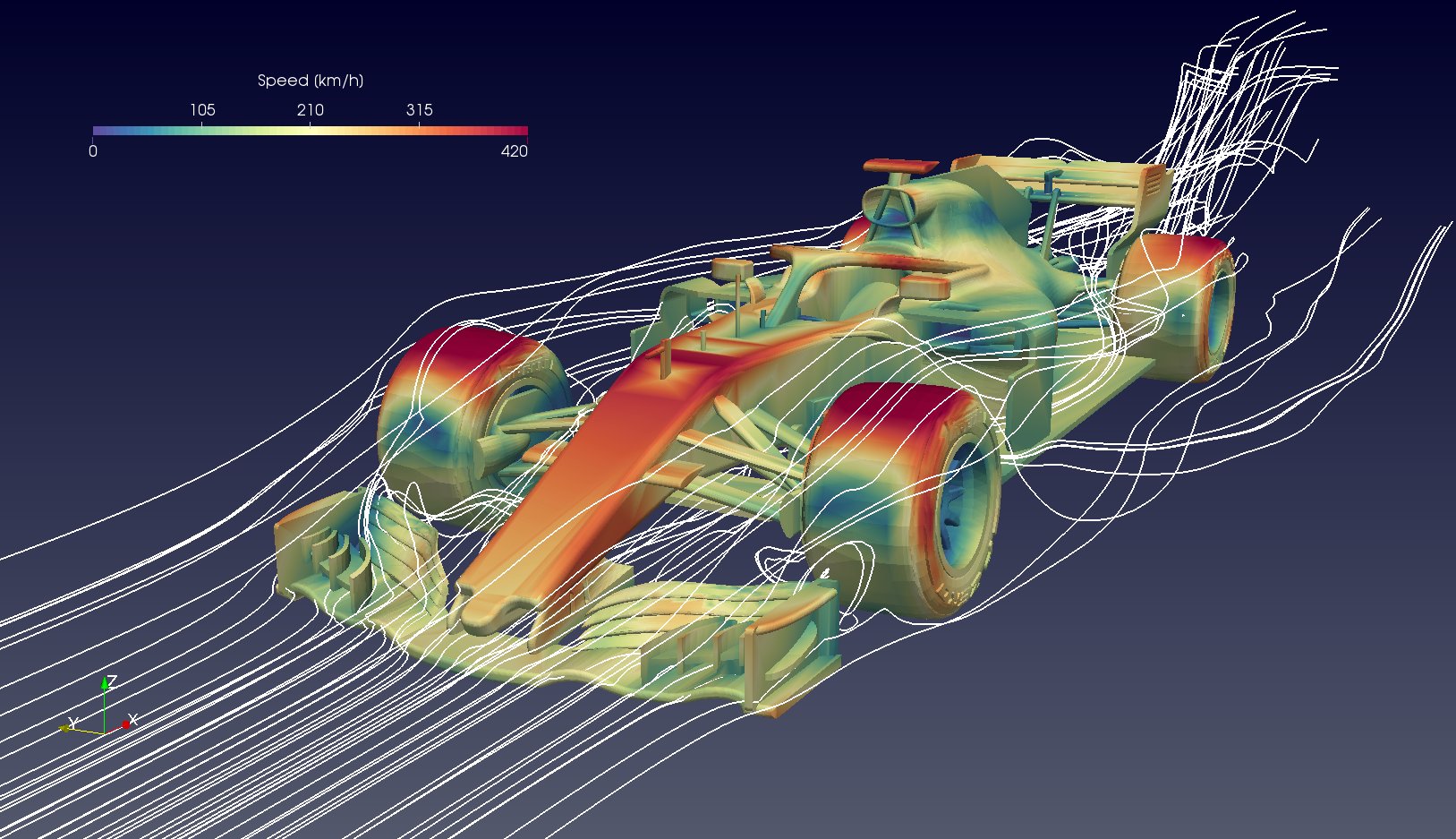Click the XYZ orientation axes widget

(100, 707)
